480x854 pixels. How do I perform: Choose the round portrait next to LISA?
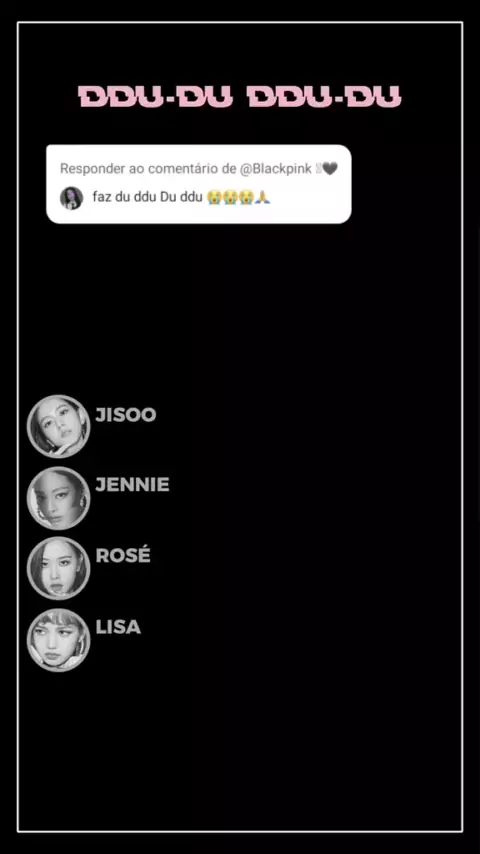(58, 640)
